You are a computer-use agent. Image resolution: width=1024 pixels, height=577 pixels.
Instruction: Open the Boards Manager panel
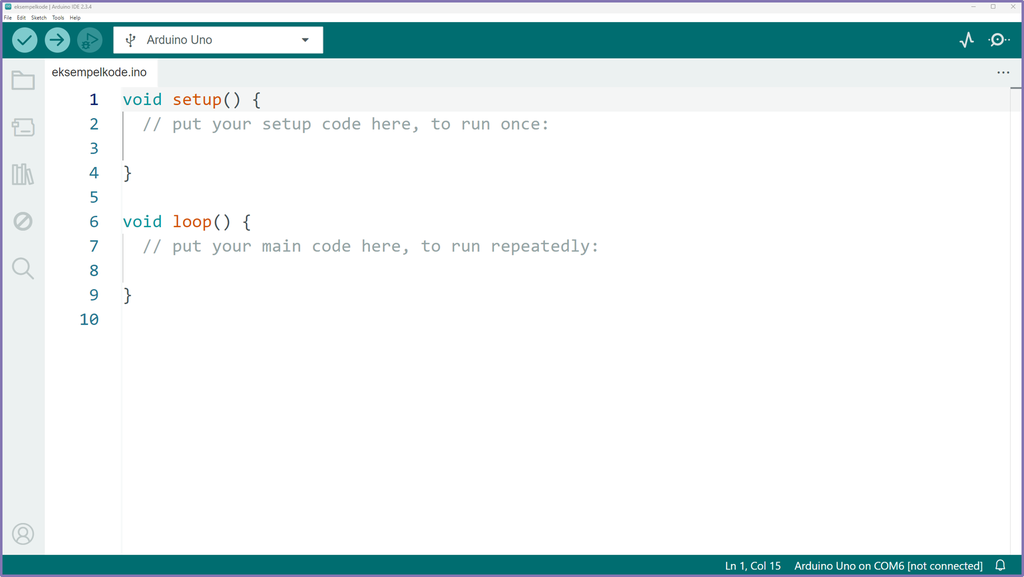(23, 127)
